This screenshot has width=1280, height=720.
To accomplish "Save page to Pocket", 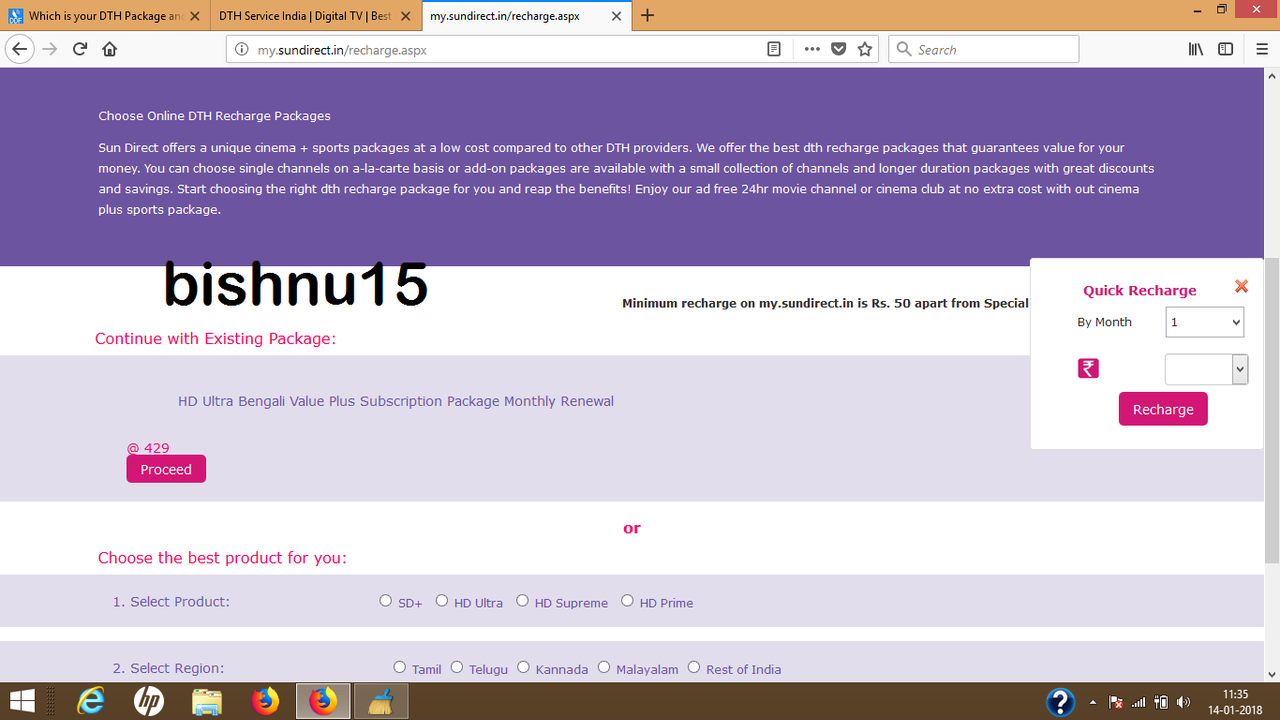I will pyautogui.click(x=839, y=49).
